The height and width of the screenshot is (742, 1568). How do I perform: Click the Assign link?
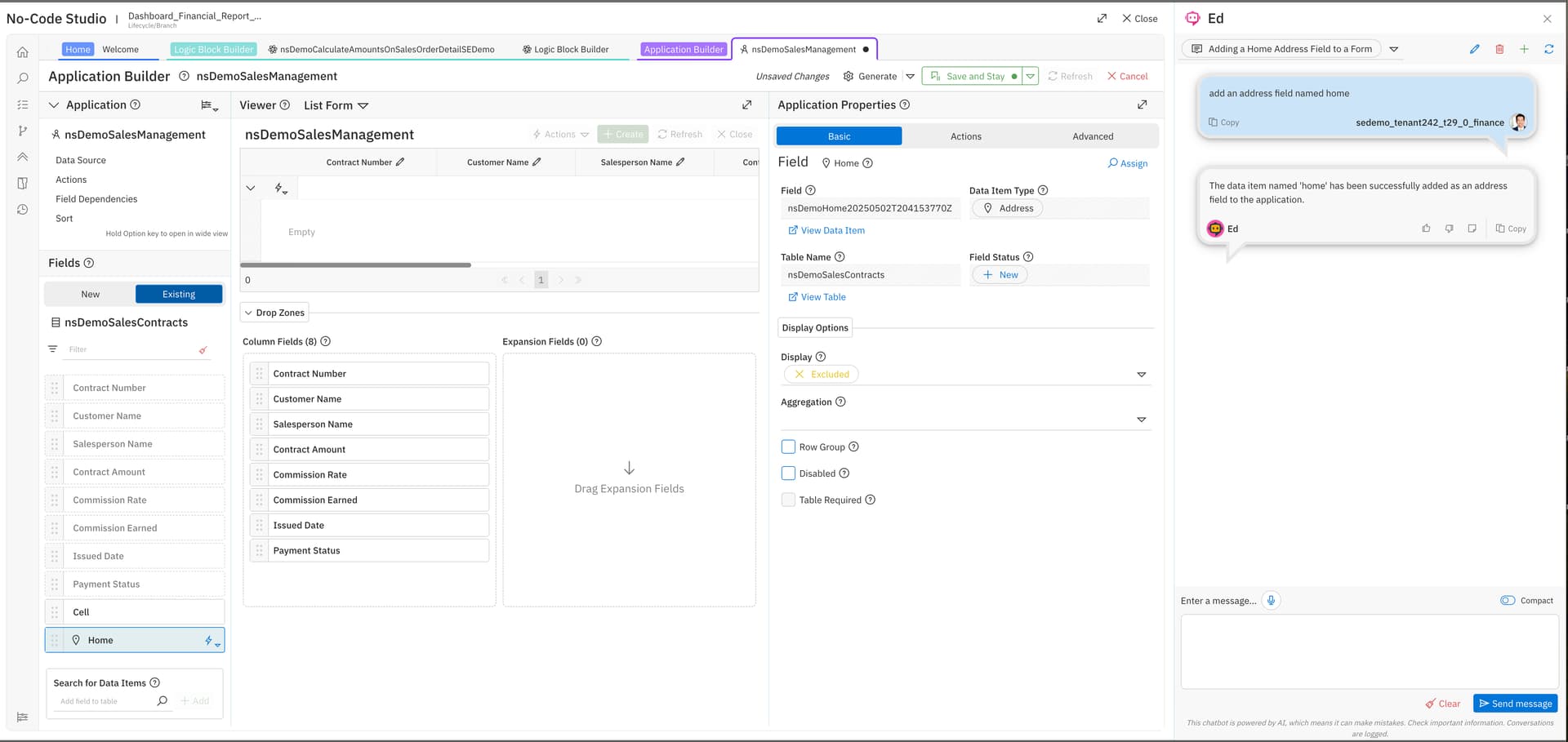click(1127, 163)
